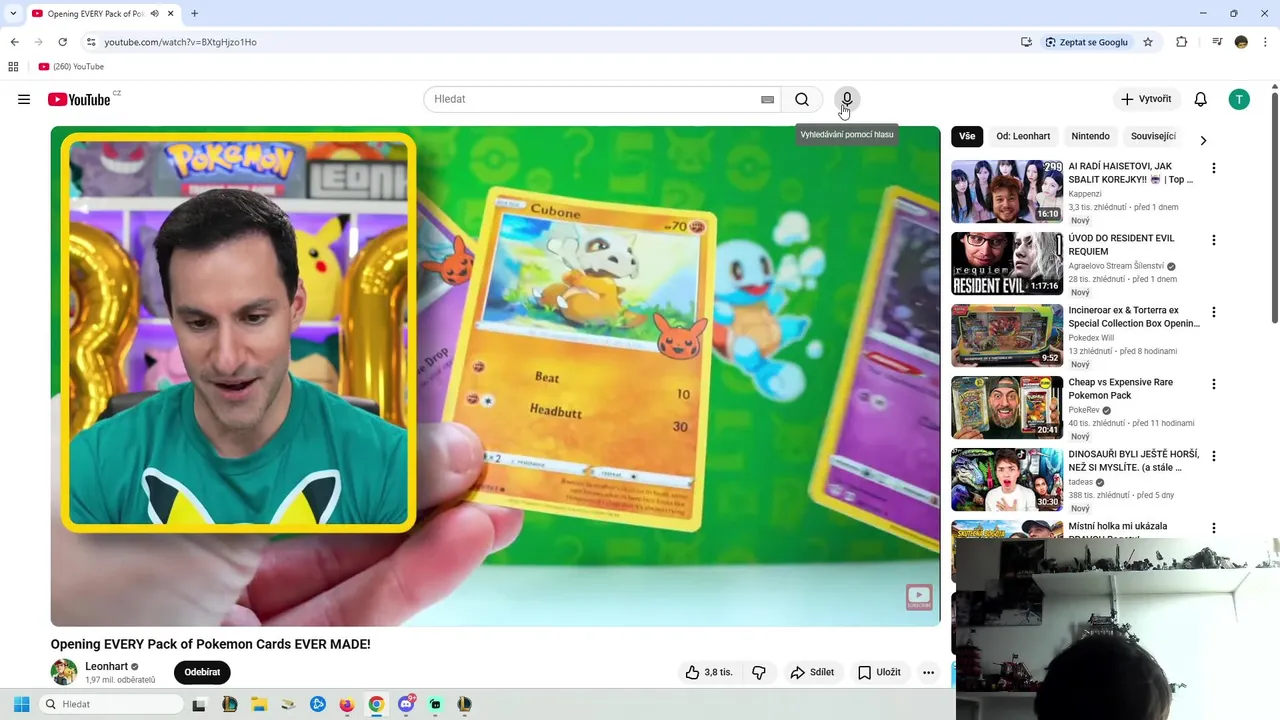Open Windows Start menu
This screenshot has height=720, width=1280.
21,704
